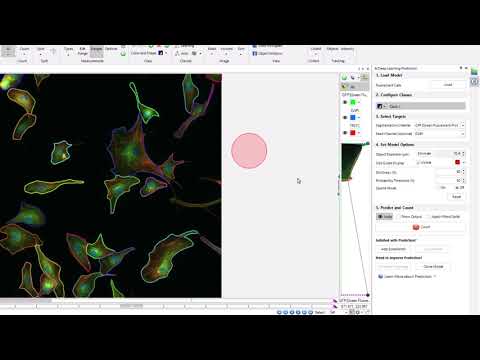Toggle visibility of the blue DAPI channel
480x360 pixels.
coord(345,117)
